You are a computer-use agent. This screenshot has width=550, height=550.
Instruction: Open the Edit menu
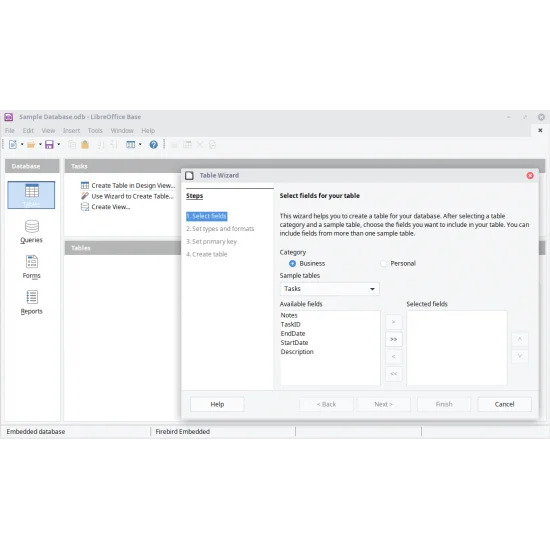pyautogui.click(x=28, y=130)
